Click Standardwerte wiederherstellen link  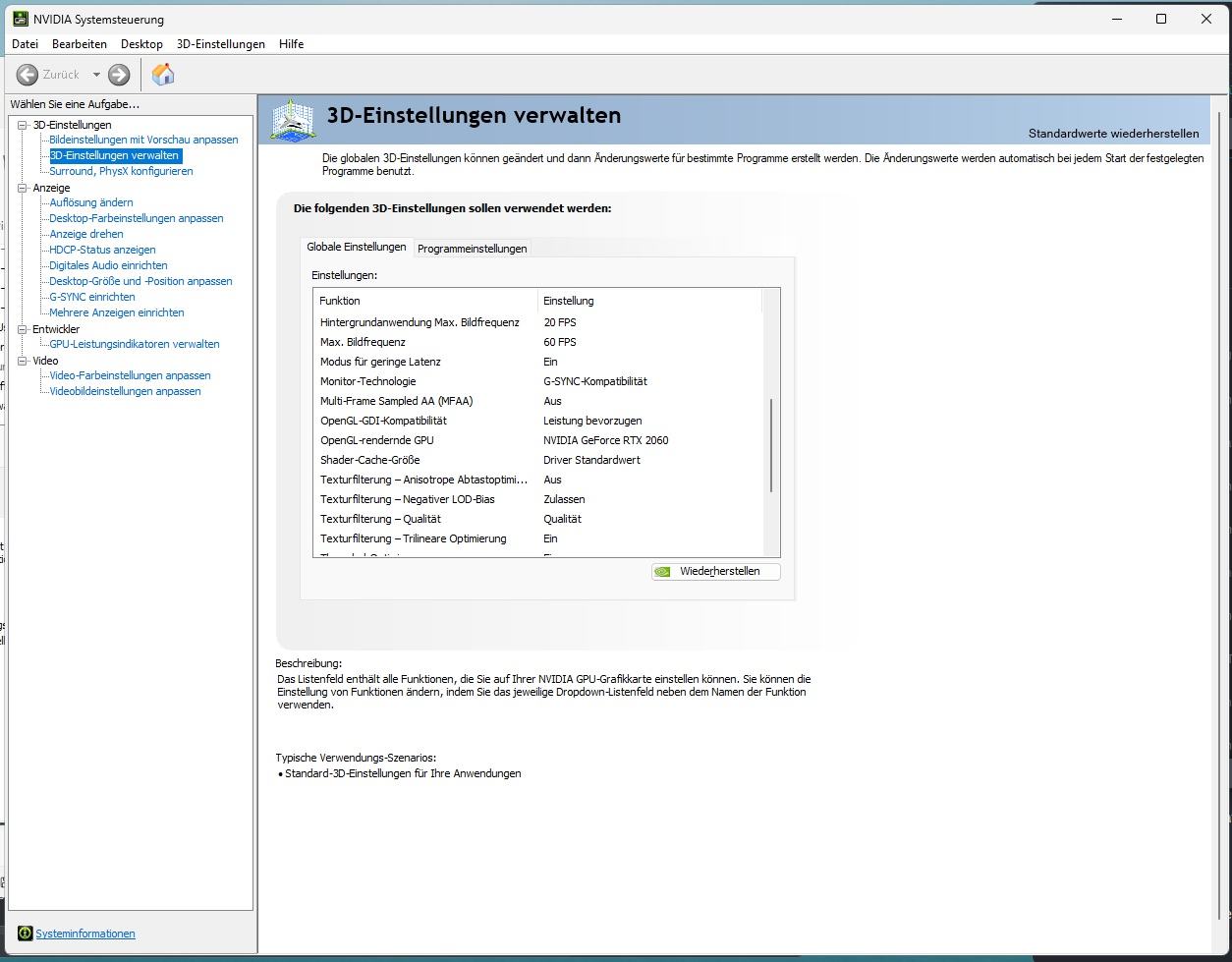(x=1113, y=134)
